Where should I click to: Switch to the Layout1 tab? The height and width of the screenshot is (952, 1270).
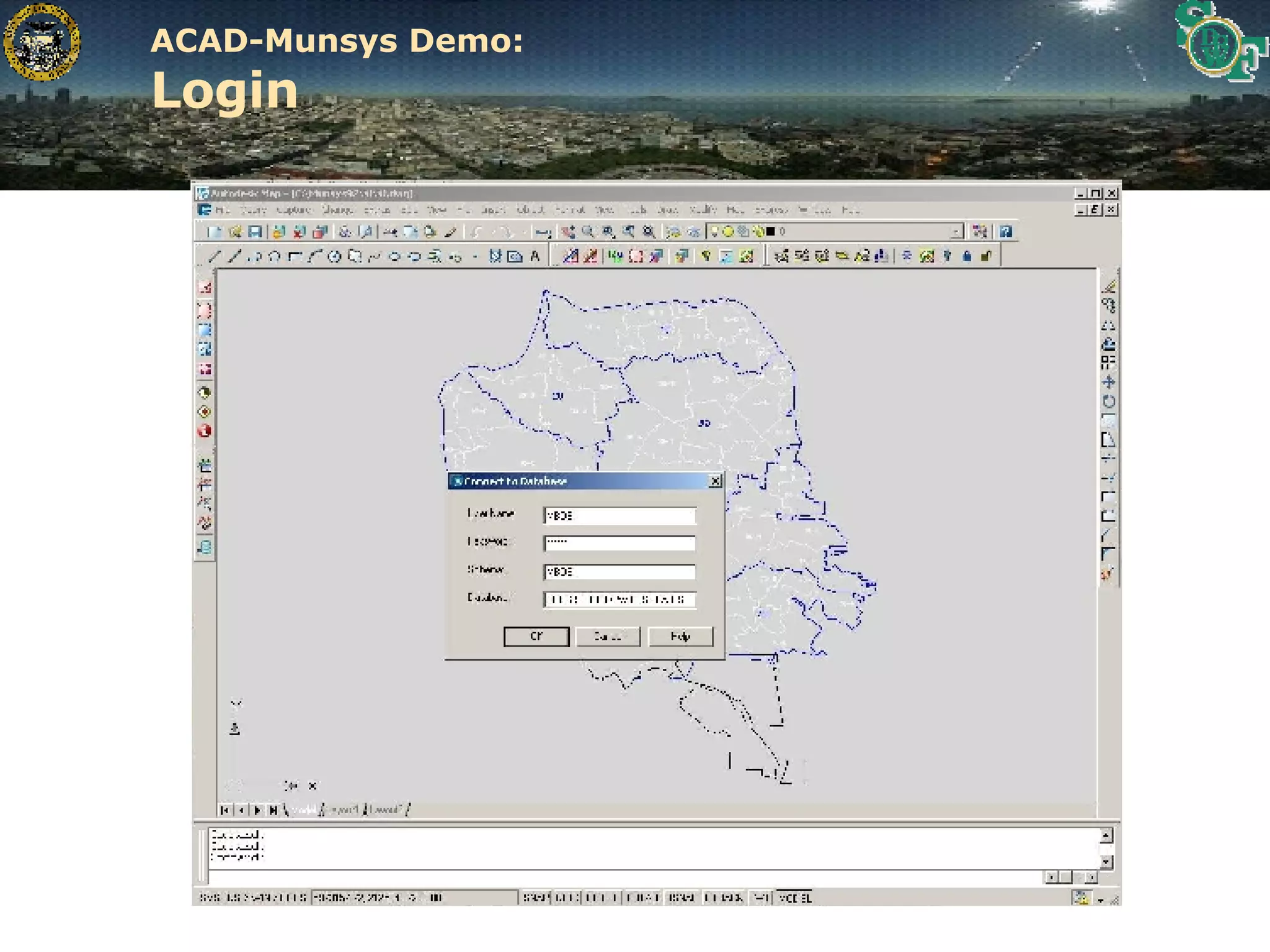tap(344, 809)
